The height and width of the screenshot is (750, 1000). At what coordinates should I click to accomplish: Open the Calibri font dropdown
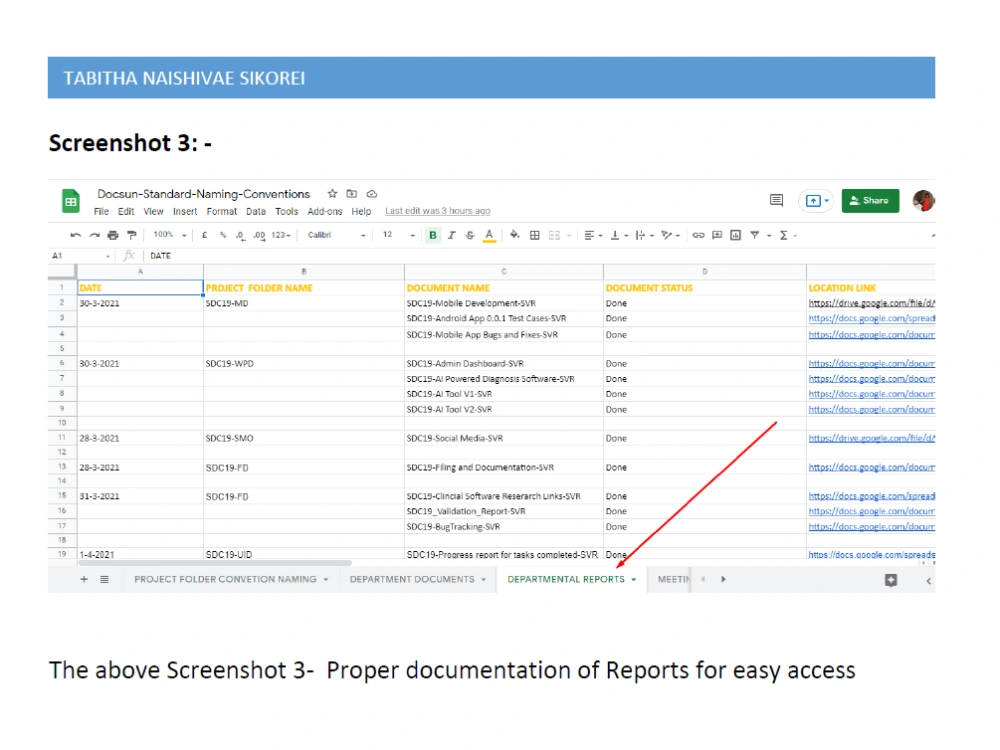(x=337, y=235)
